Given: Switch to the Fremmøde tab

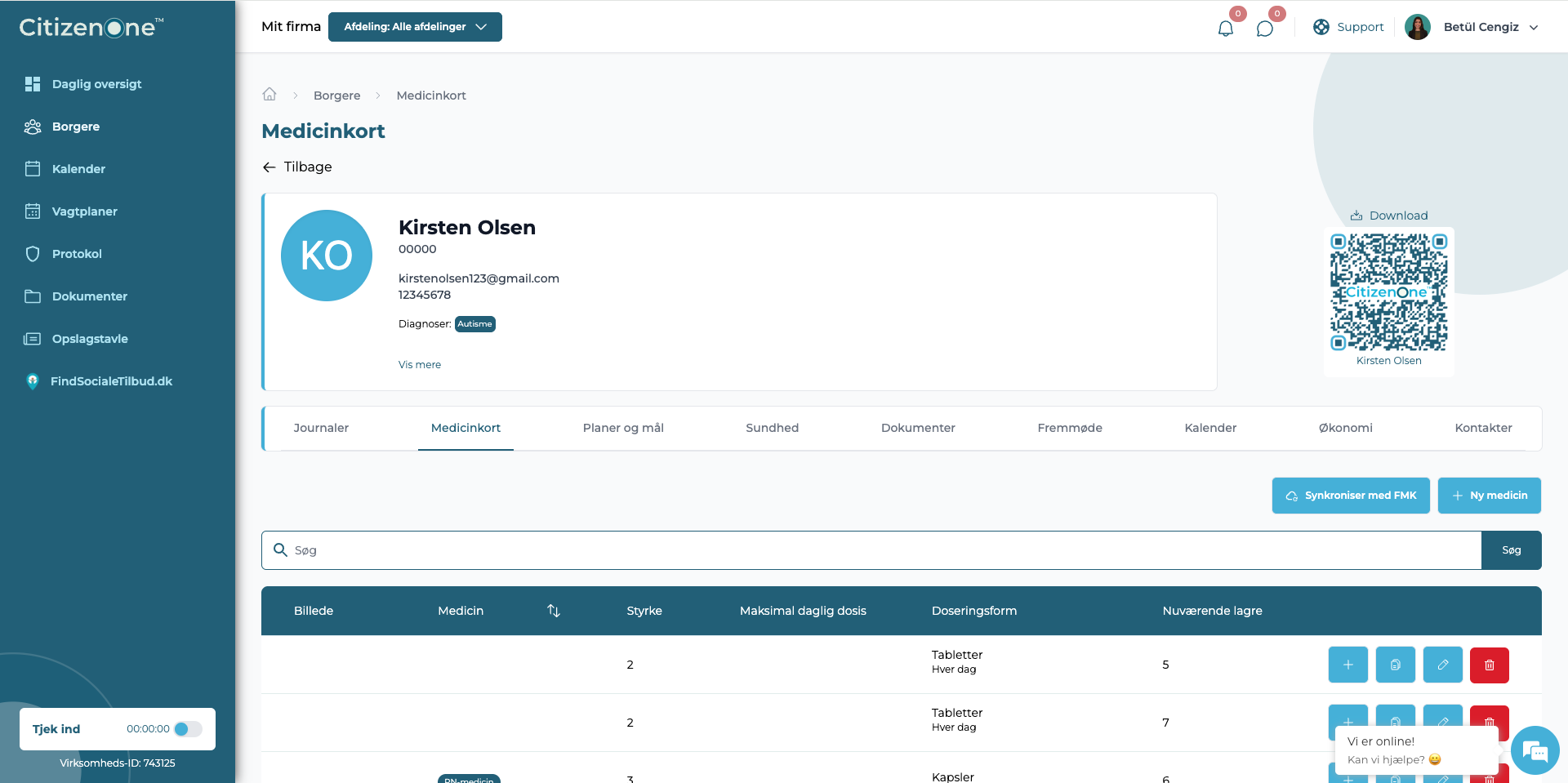Looking at the screenshot, I should click(1070, 428).
